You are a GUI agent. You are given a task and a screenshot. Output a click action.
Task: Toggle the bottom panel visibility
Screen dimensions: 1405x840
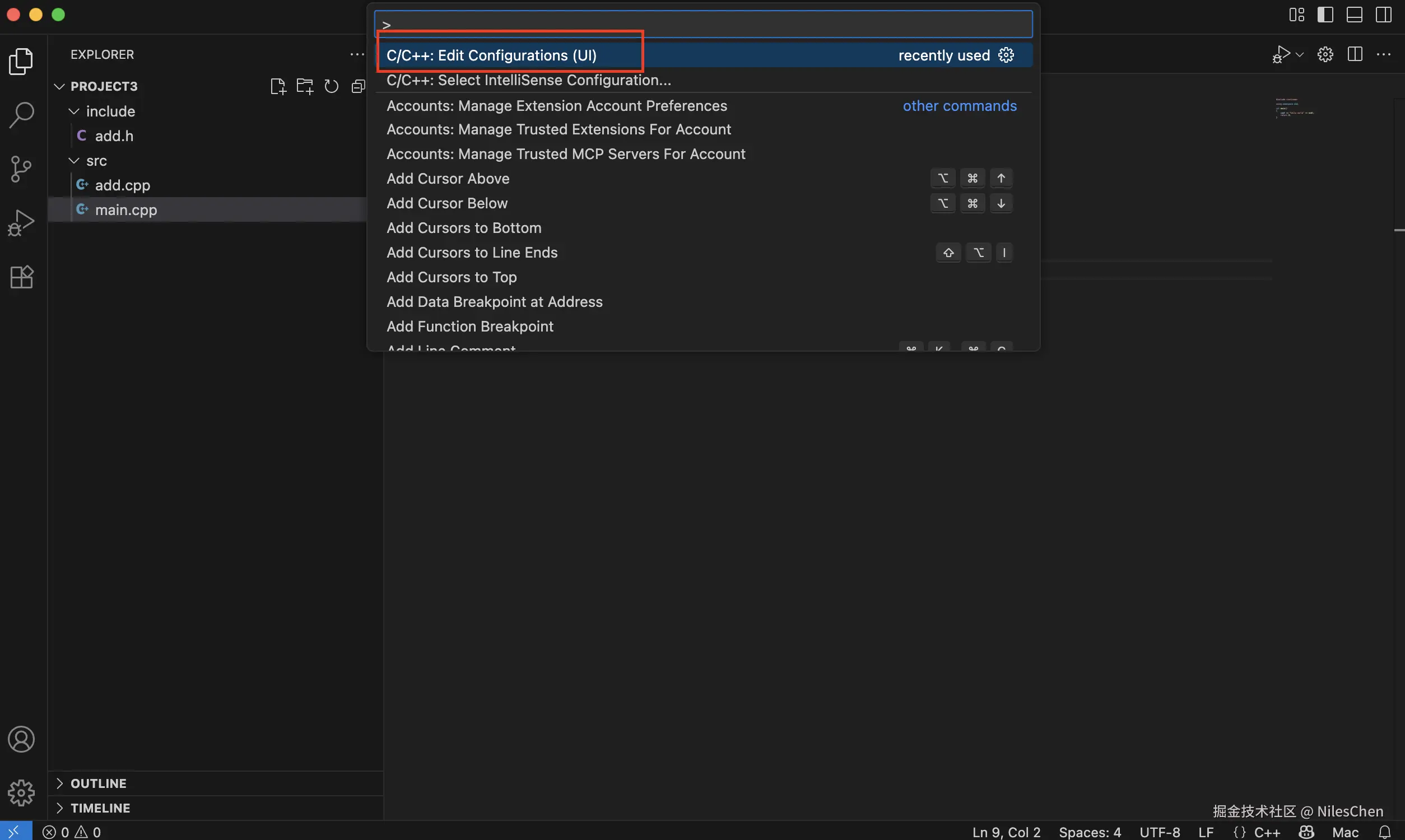(x=1354, y=15)
